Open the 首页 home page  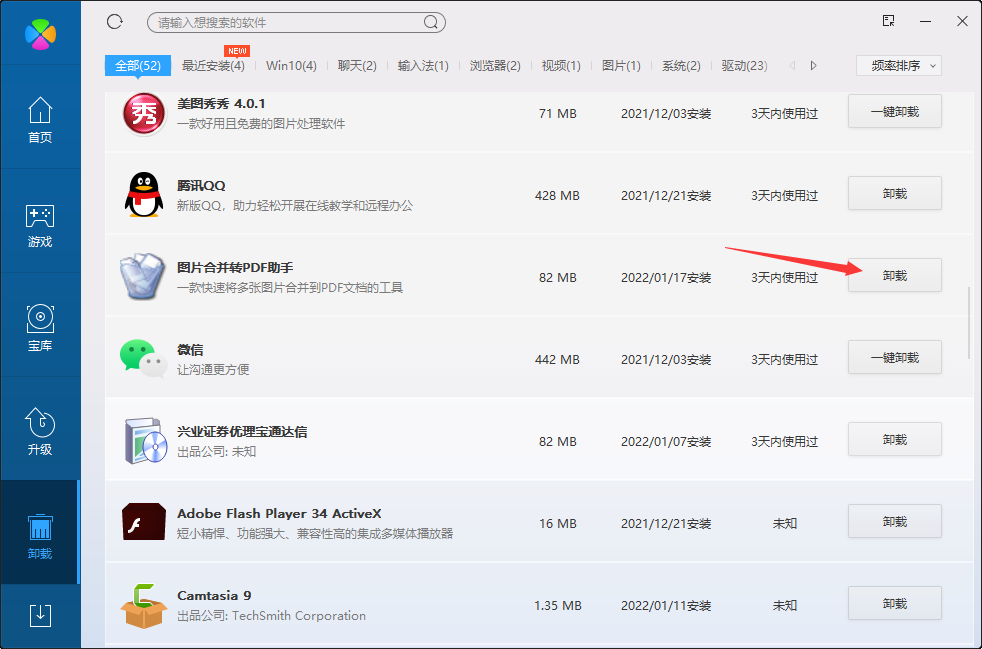coord(40,120)
